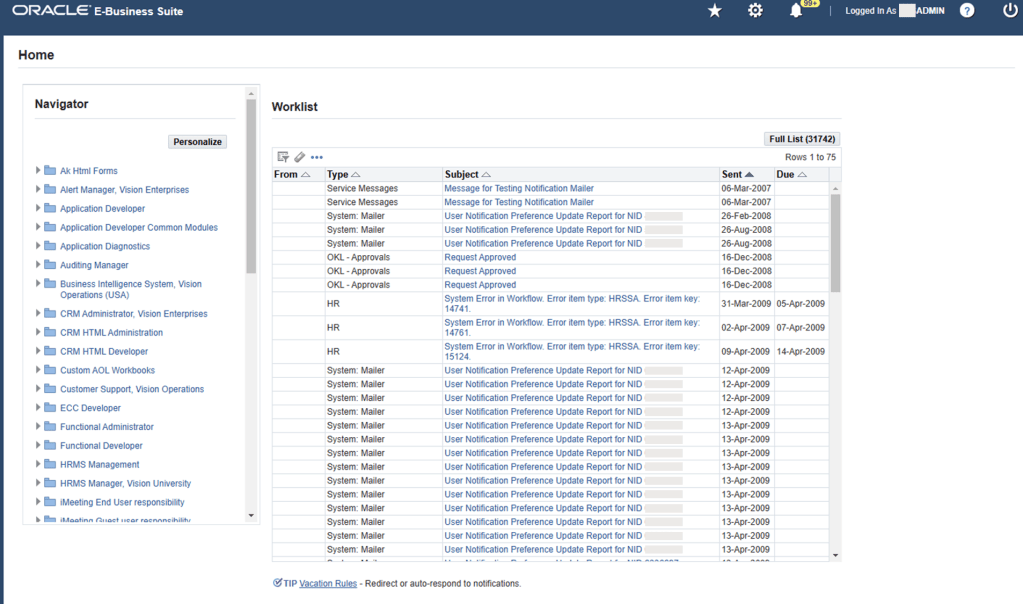Open Message for Testing Notification Mailer link
This screenshot has width=1023, height=604.
[x=518, y=188]
